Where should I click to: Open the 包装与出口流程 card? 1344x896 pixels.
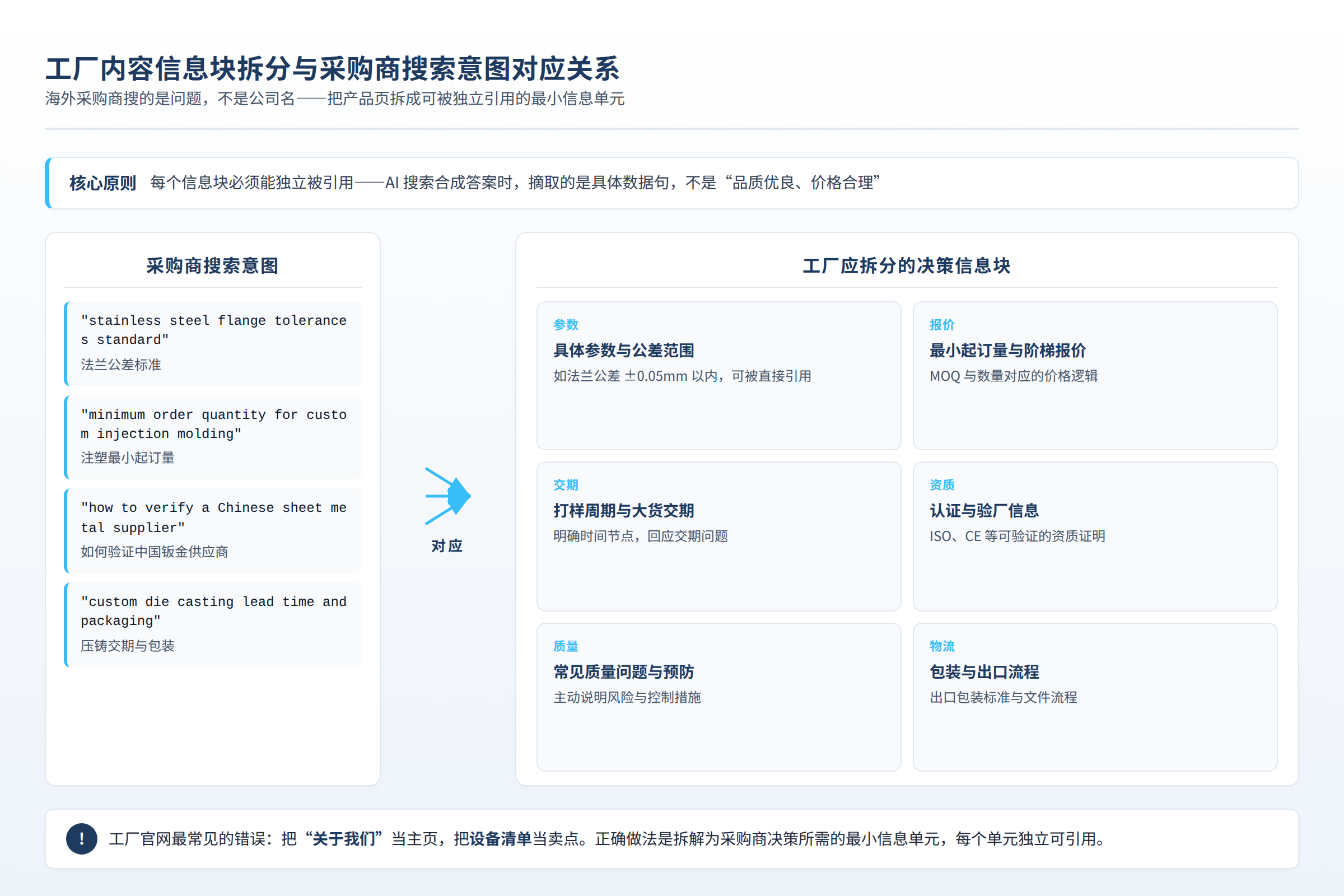[1095, 697]
